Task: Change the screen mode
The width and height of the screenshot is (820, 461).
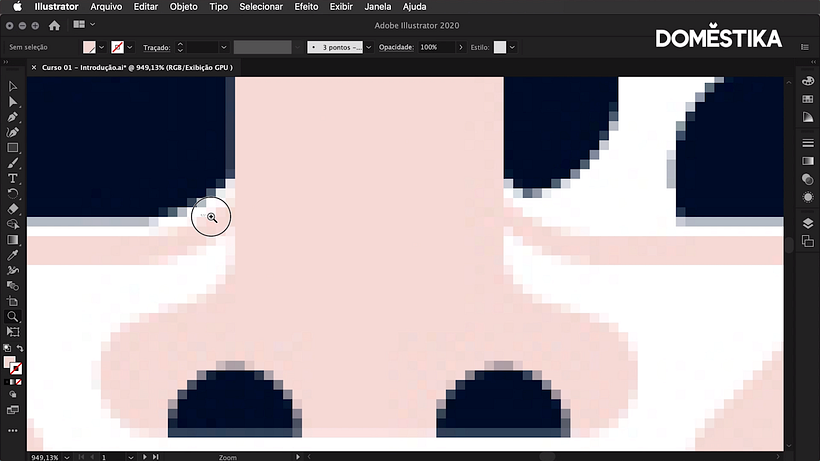Action: click(x=13, y=410)
